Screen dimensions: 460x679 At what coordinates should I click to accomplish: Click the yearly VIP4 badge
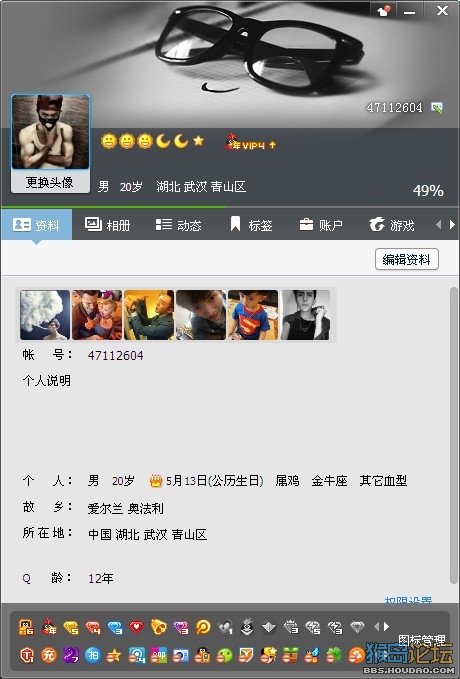click(x=250, y=143)
